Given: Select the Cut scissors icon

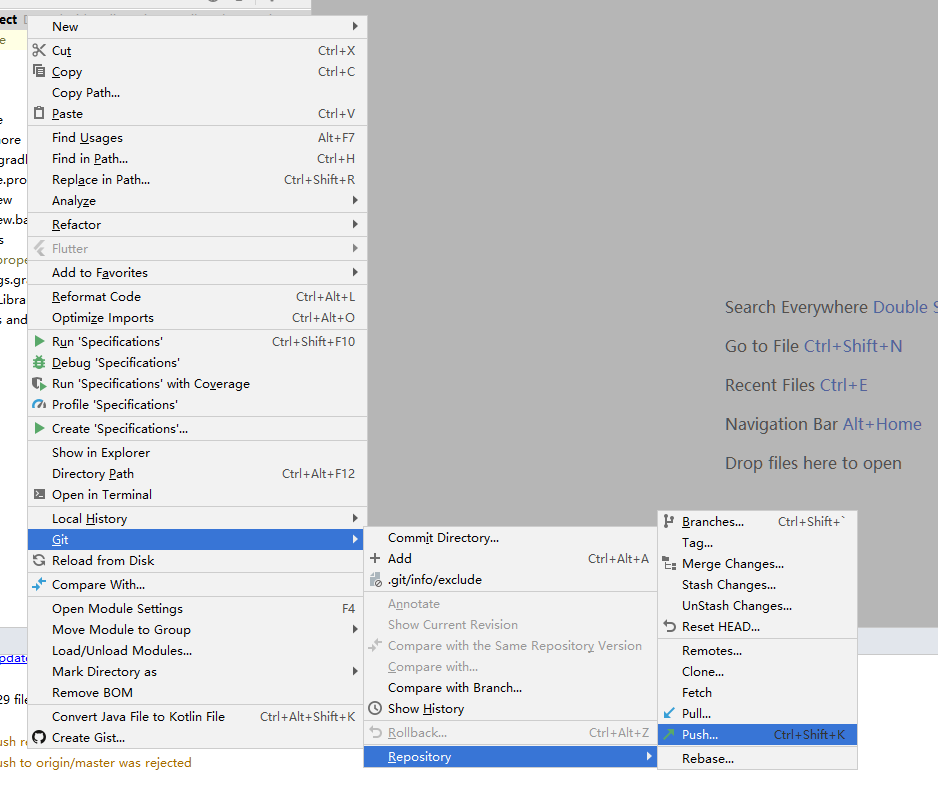Looking at the screenshot, I should [38, 50].
